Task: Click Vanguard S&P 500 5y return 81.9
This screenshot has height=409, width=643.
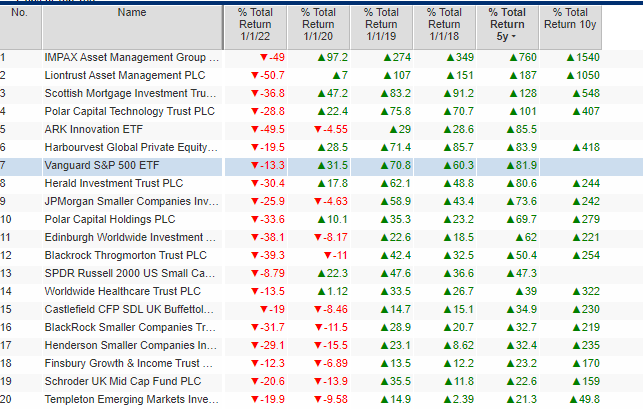Action: [522, 166]
